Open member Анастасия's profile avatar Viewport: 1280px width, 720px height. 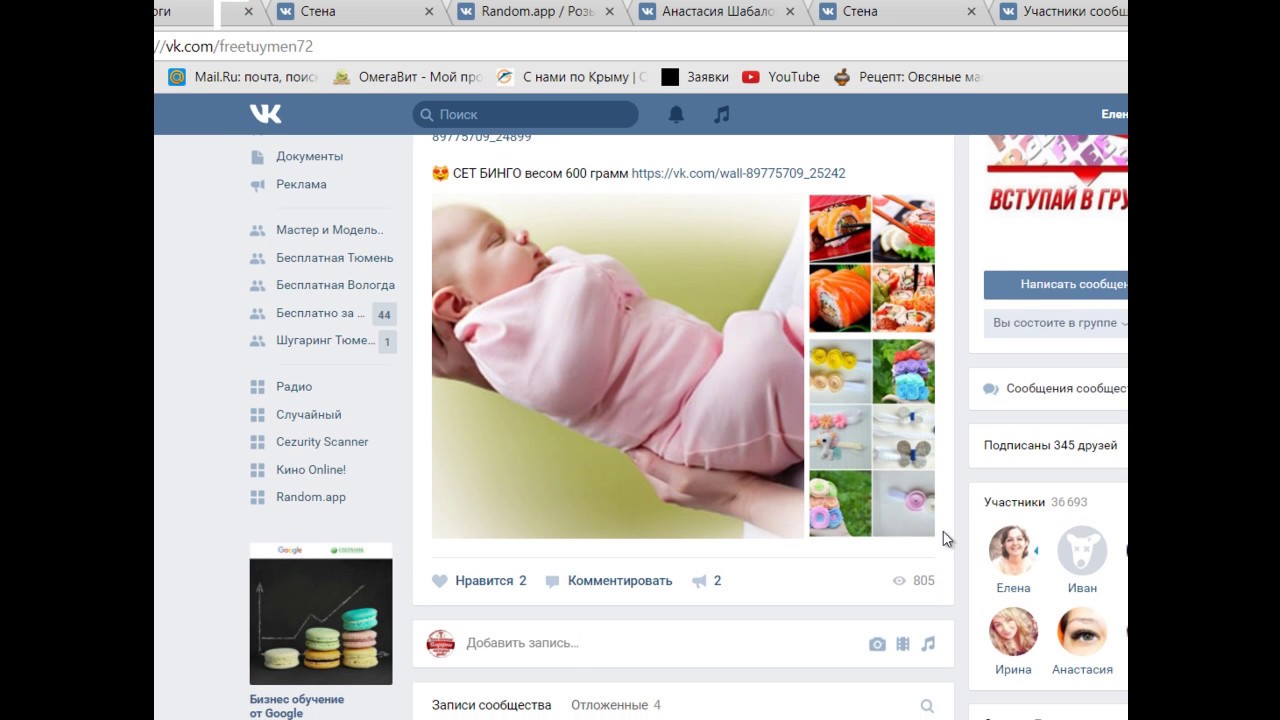1082,632
